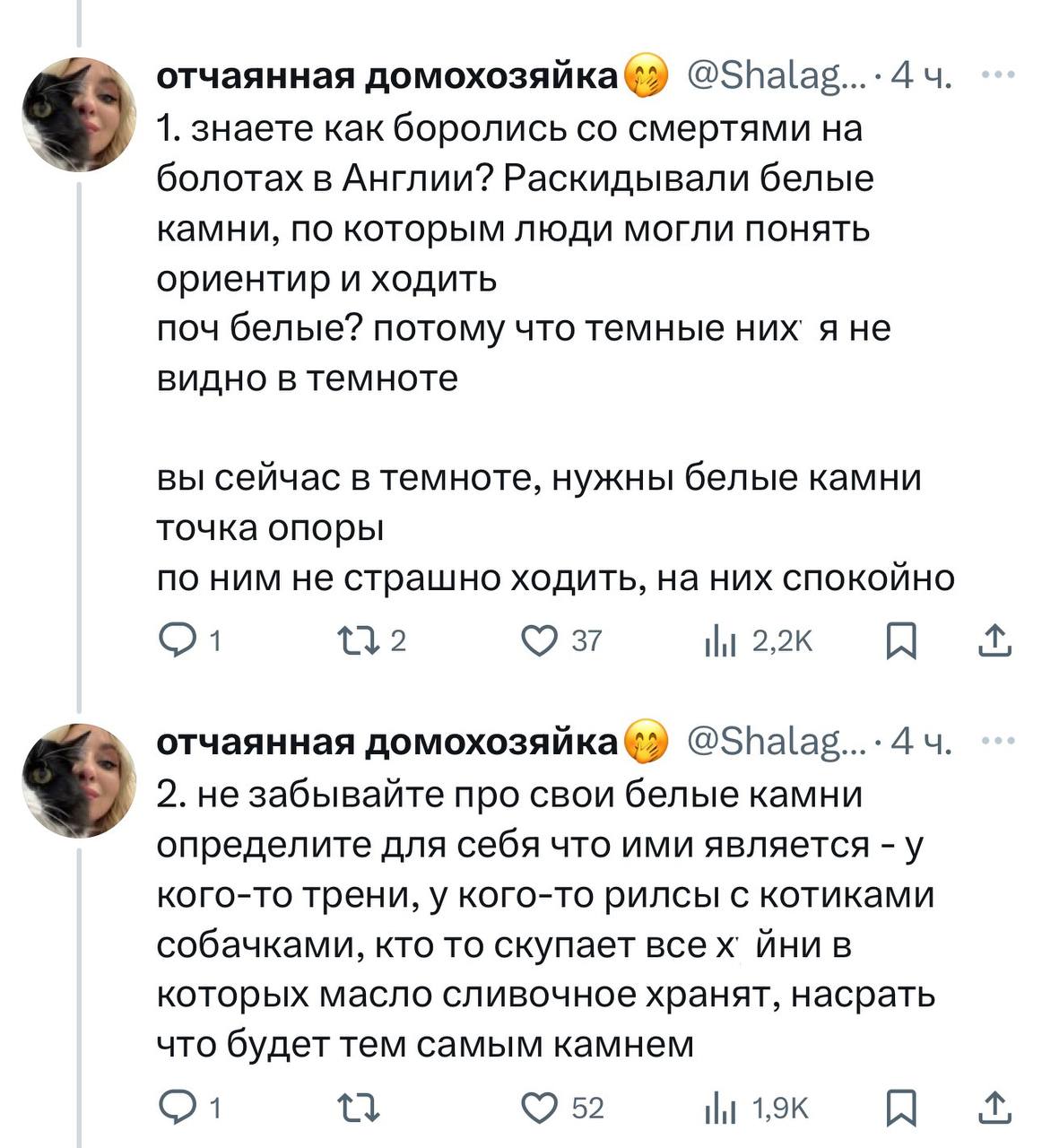1042x1148 pixels.
Task: View analytics of the 2,2K views tweet
Action: (x=721, y=640)
